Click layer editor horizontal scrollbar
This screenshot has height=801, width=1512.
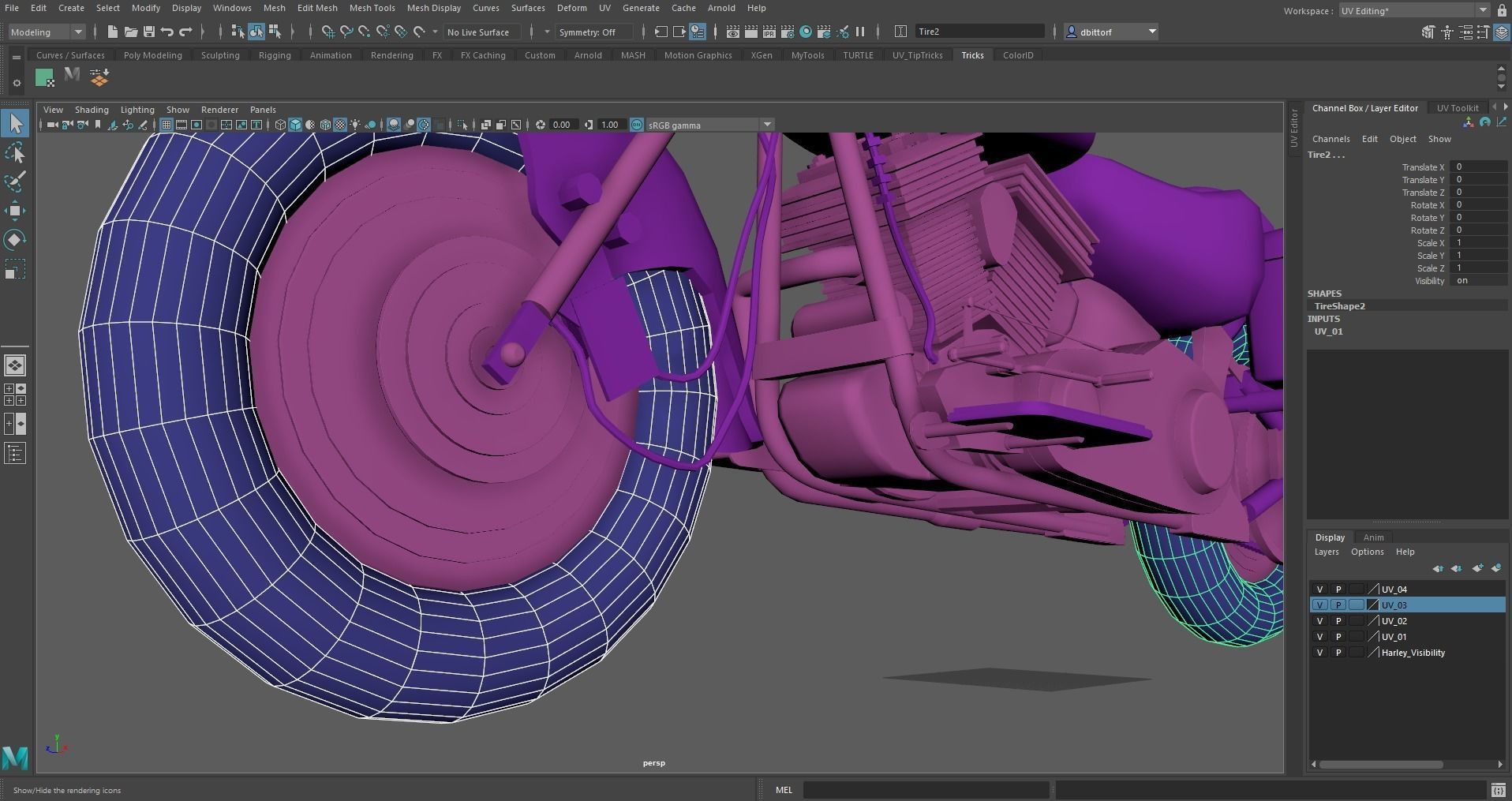tap(1381, 764)
